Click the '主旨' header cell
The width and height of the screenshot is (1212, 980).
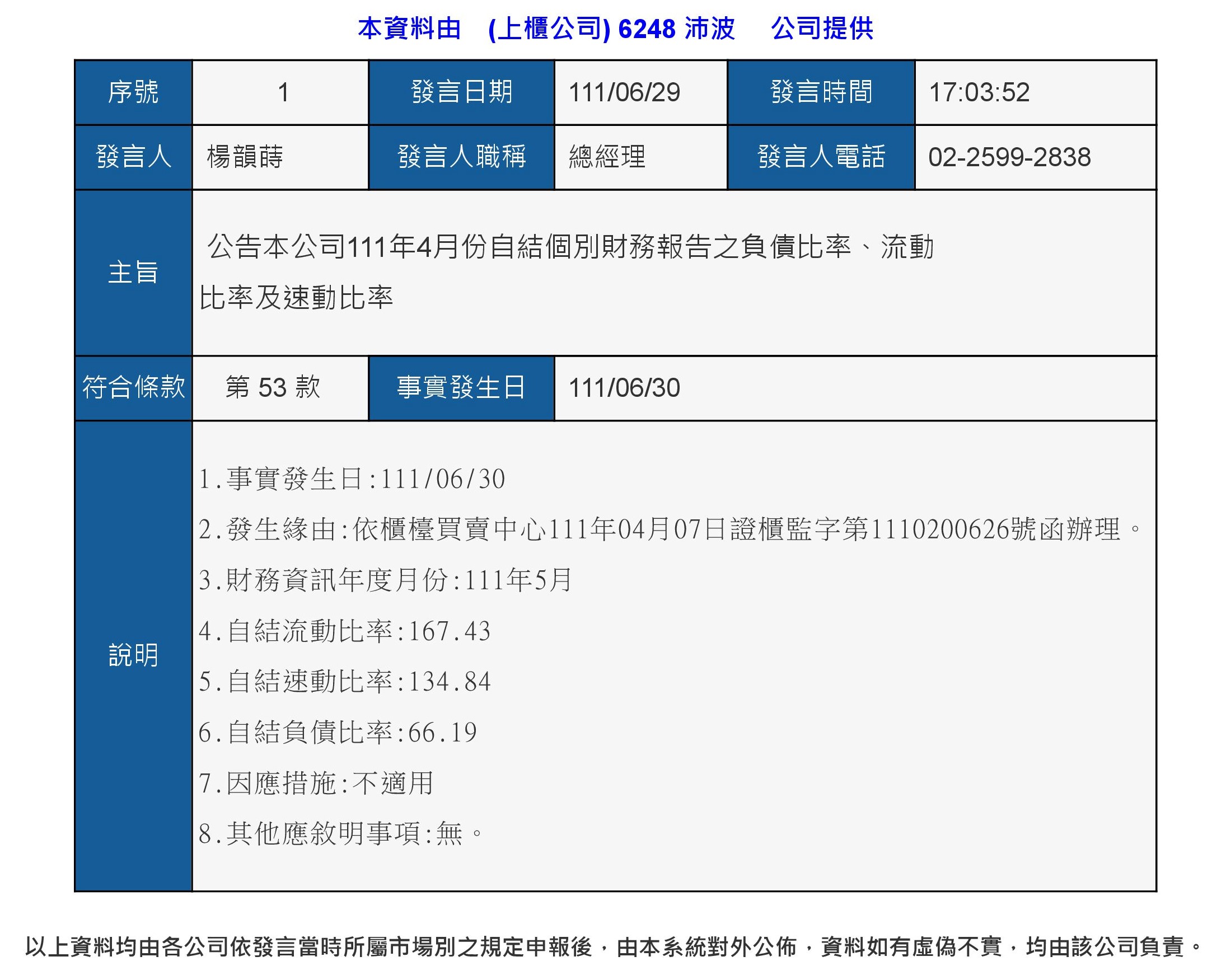pos(133,273)
